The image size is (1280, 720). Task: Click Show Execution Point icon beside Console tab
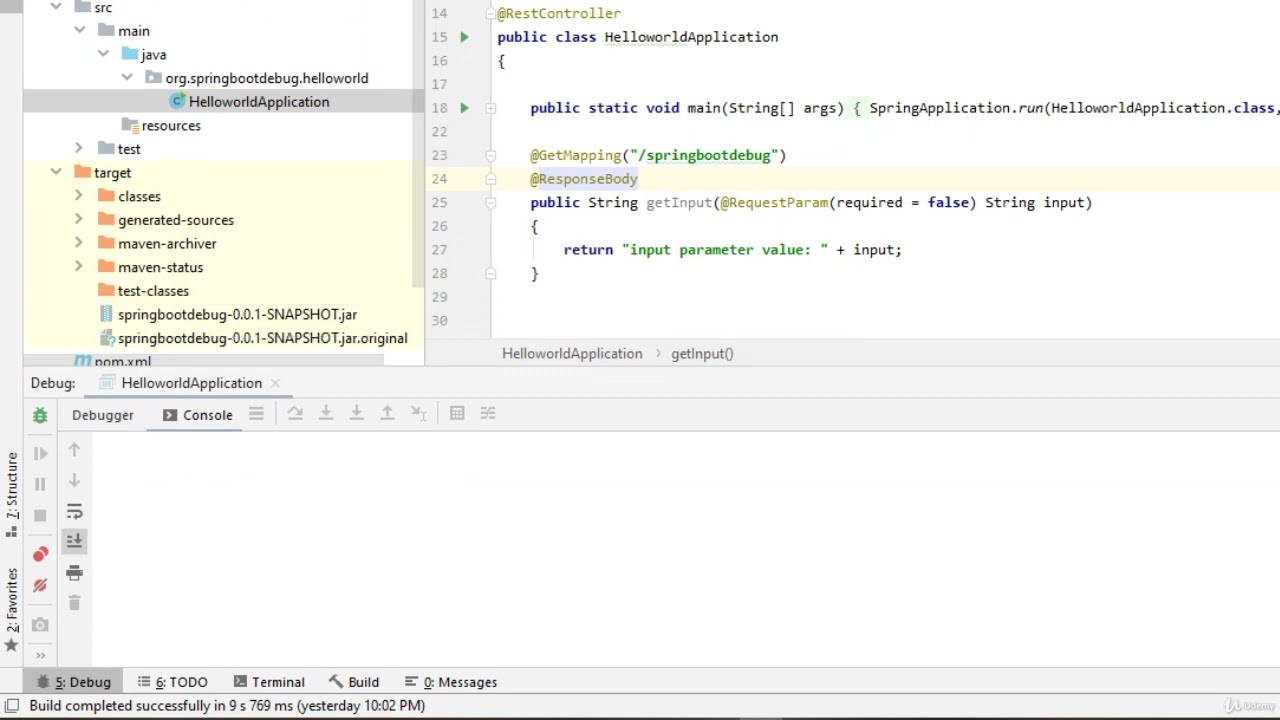click(x=256, y=413)
